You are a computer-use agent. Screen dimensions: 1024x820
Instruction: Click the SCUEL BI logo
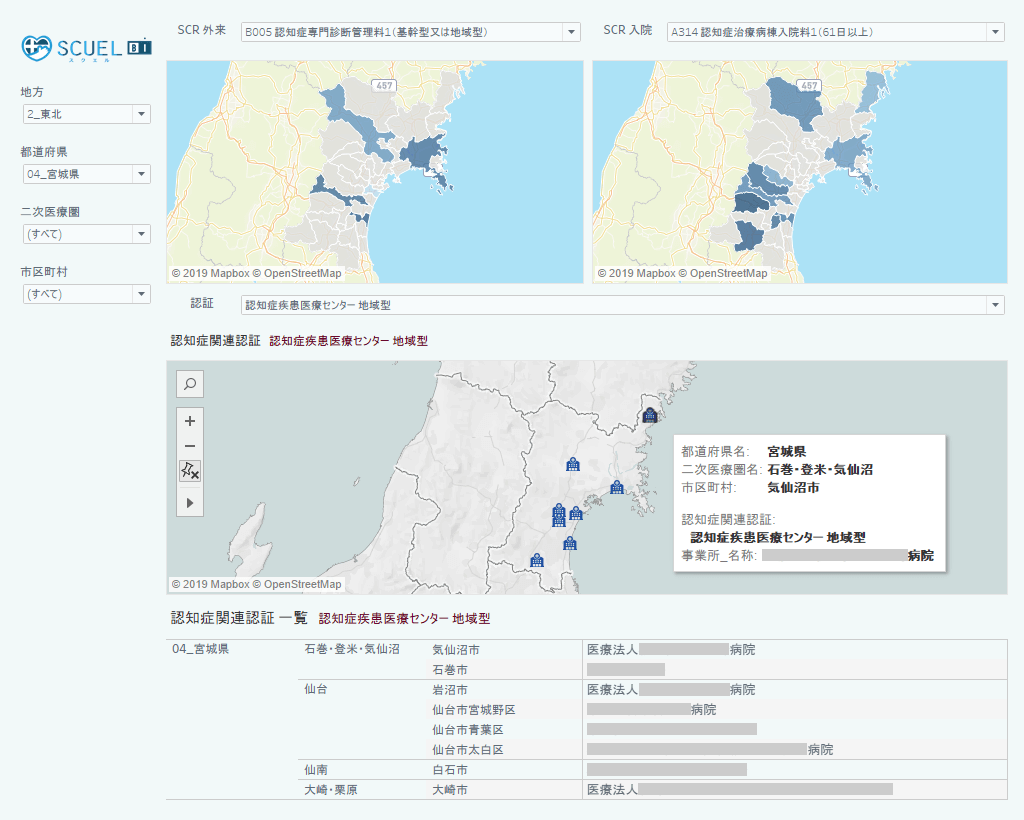86,47
